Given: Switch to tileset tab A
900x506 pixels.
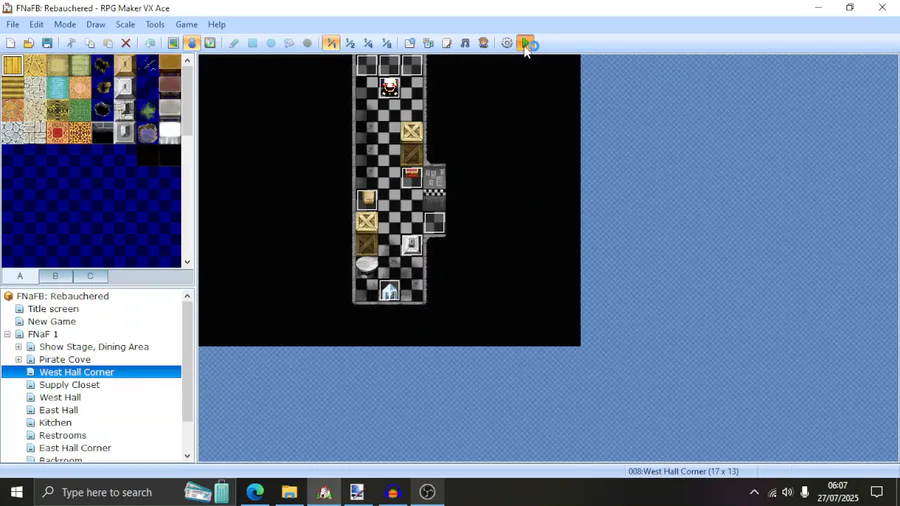Looking at the screenshot, I should (20, 276).
